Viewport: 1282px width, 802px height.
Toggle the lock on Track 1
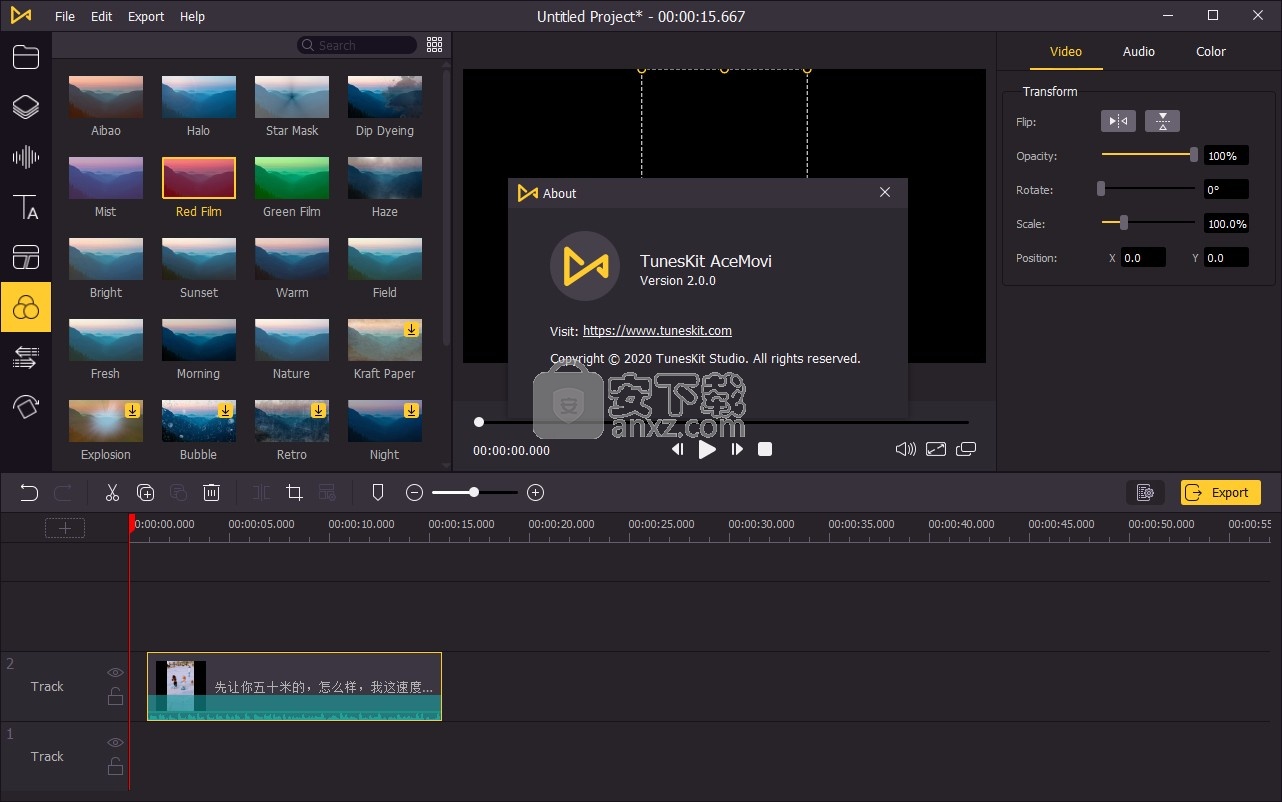pyautogui.click(x=115, y=767)
